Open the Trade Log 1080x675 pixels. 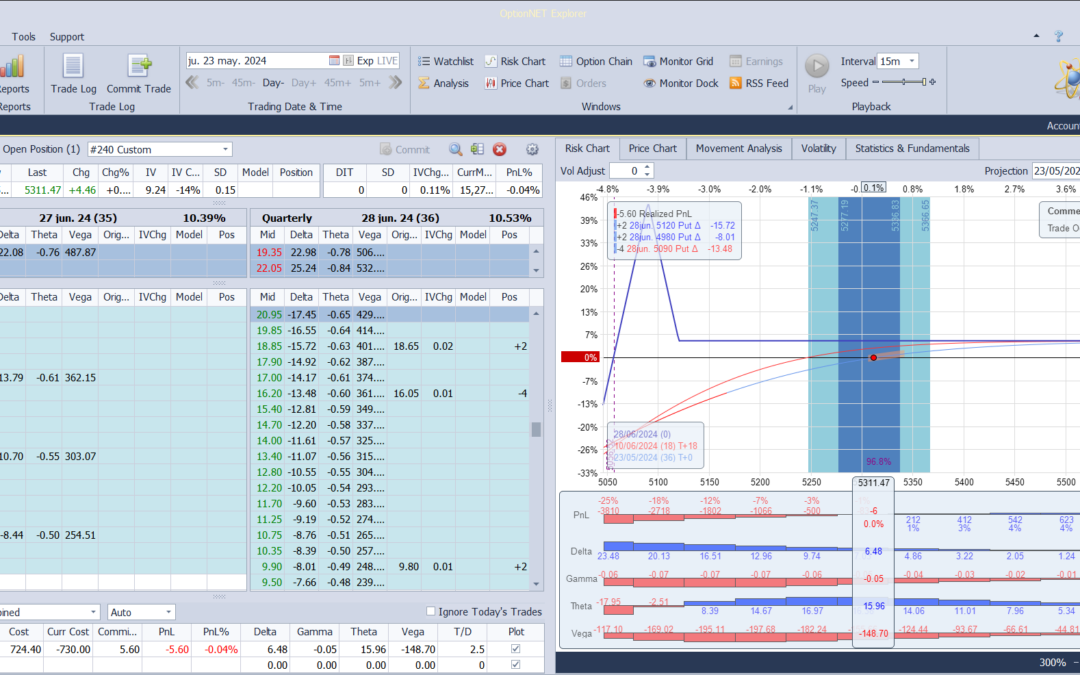73,73
